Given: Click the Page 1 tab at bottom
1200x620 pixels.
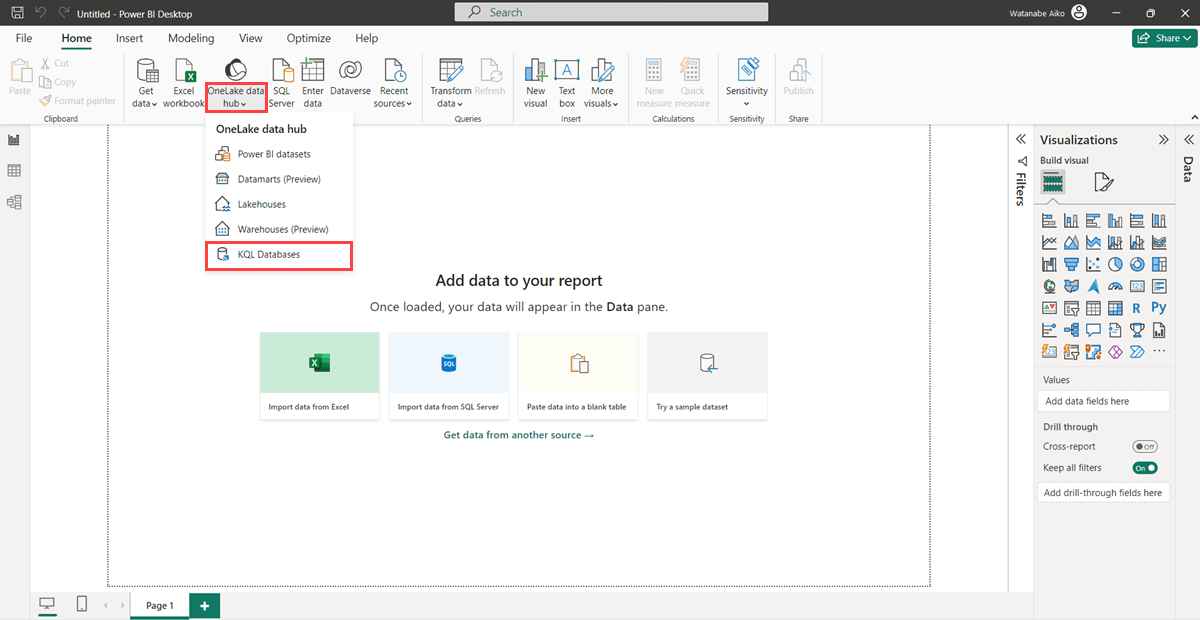Looking at the screenshot, I should pos(159,605).
